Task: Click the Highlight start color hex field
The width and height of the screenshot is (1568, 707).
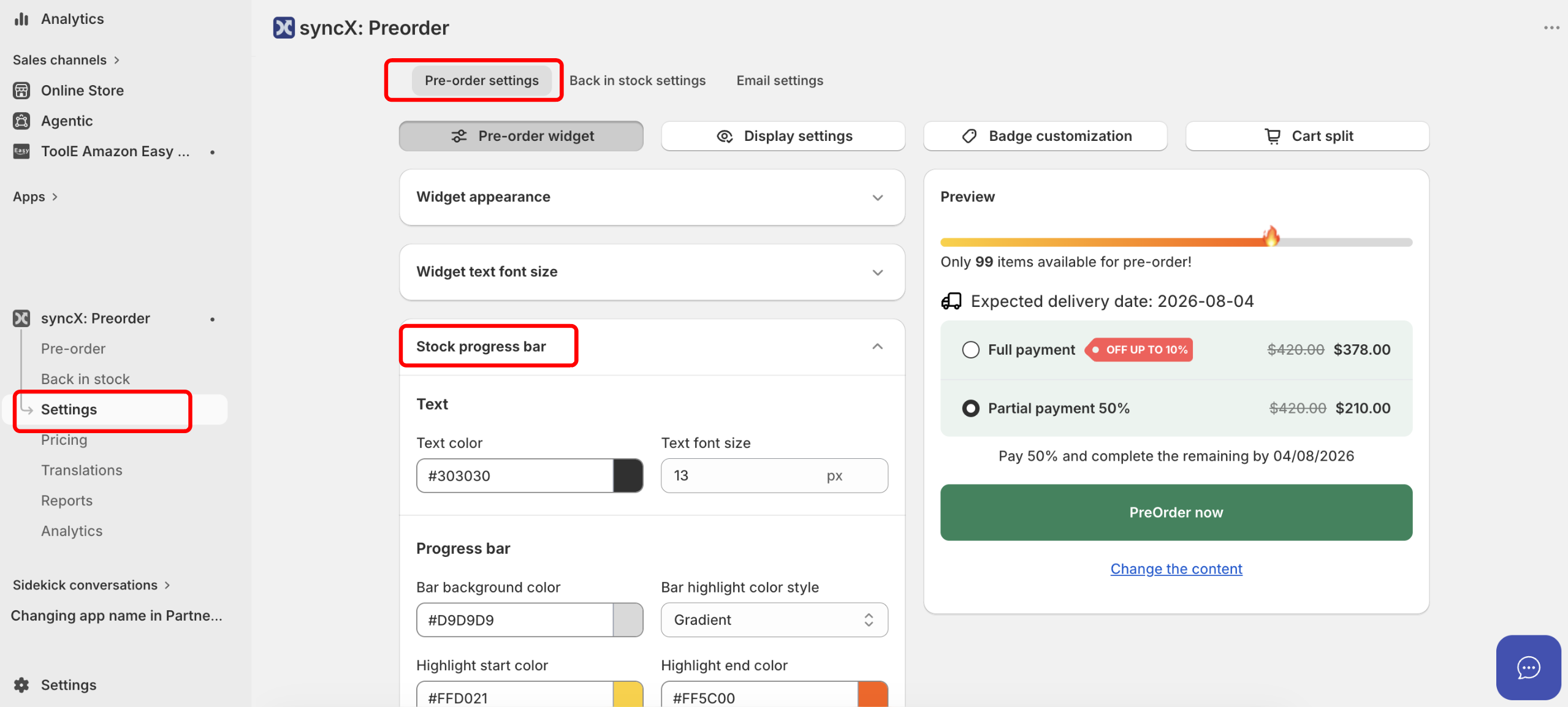Action: tap(515, 695)
